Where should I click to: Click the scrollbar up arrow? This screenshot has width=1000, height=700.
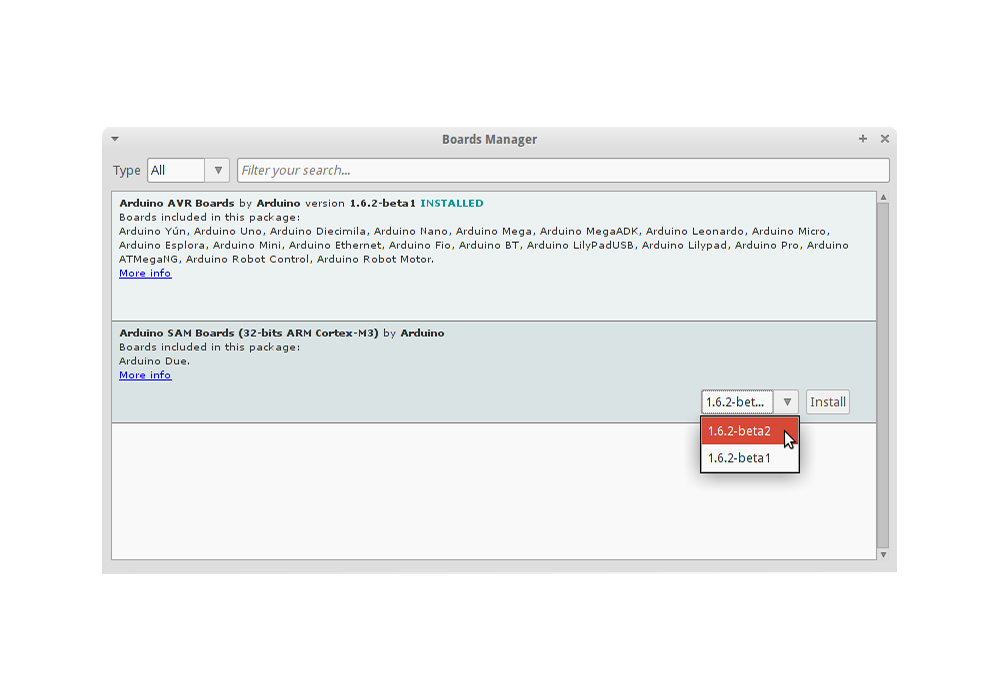pyautogui.click(x=883, y=197)
